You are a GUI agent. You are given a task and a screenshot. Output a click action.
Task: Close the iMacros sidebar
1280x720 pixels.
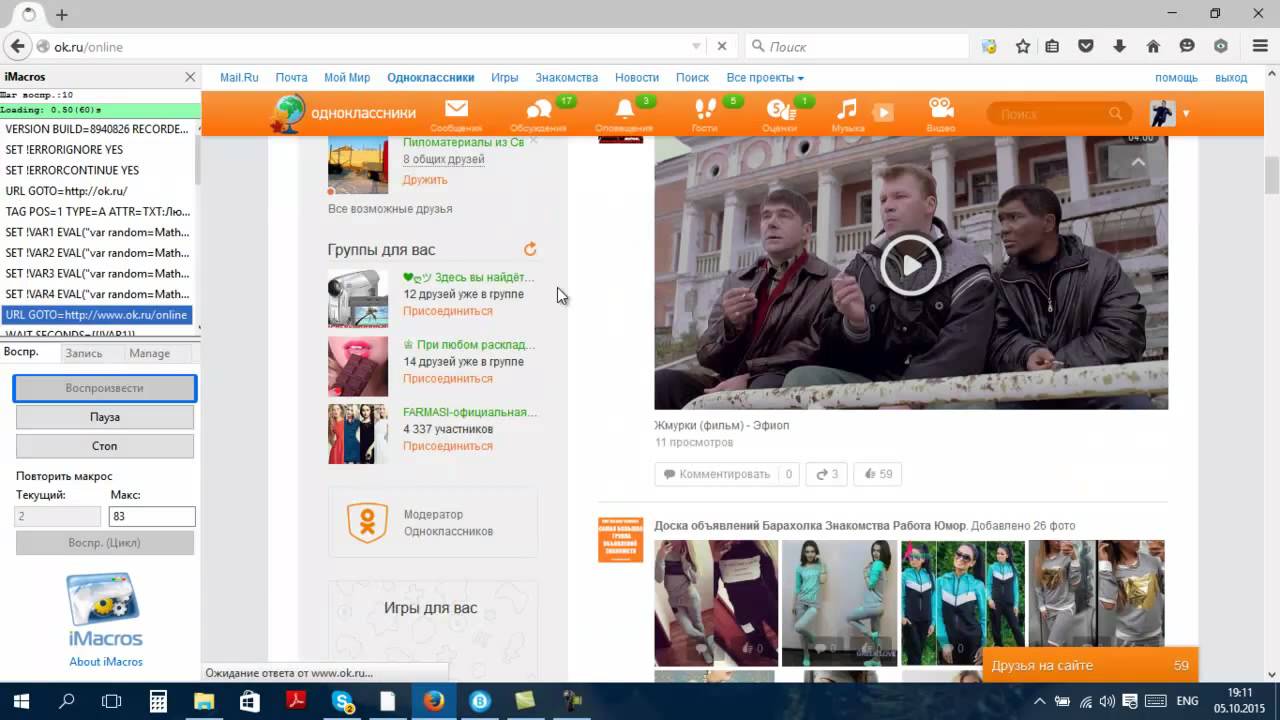190,77
